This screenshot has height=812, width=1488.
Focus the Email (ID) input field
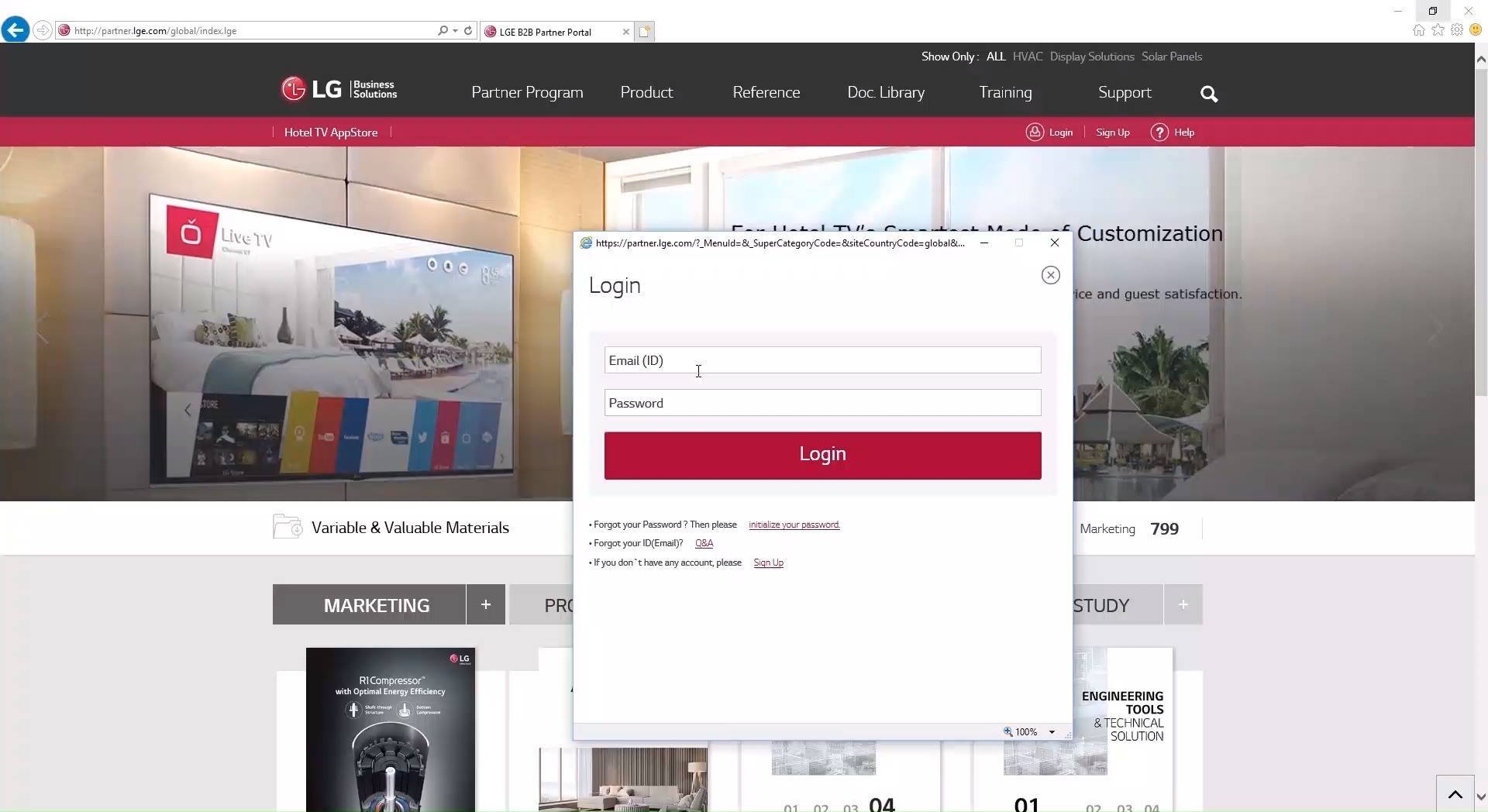pos(822,360)
